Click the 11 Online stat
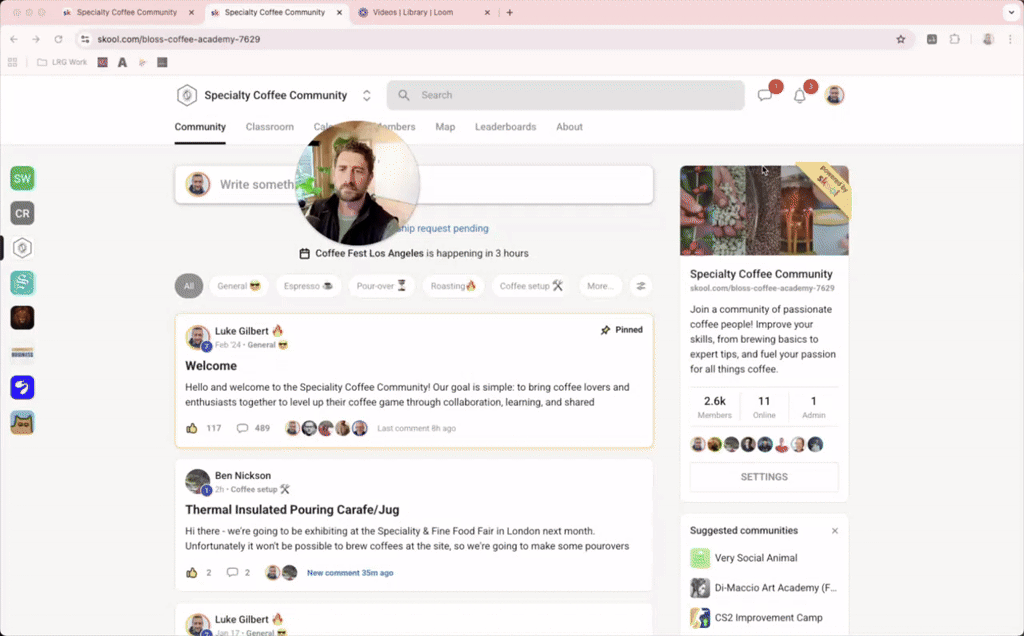This screenshot has width=1024, height=636. (764, 407)
